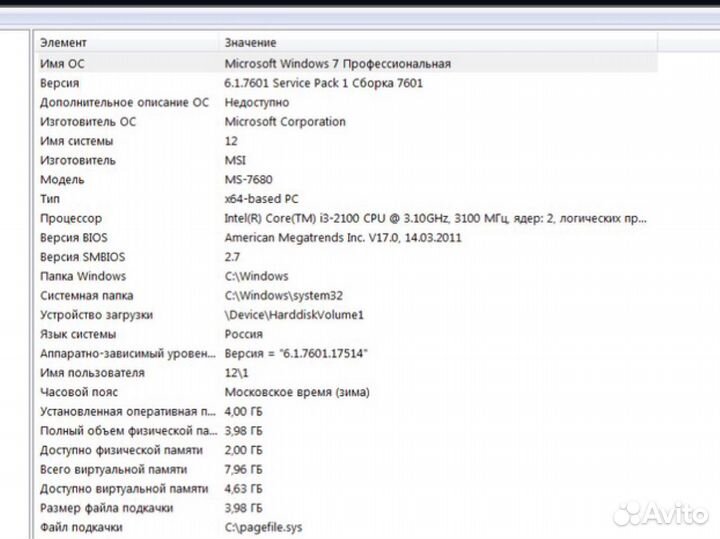Select the "Часовой пояс" row

(346, 392)
